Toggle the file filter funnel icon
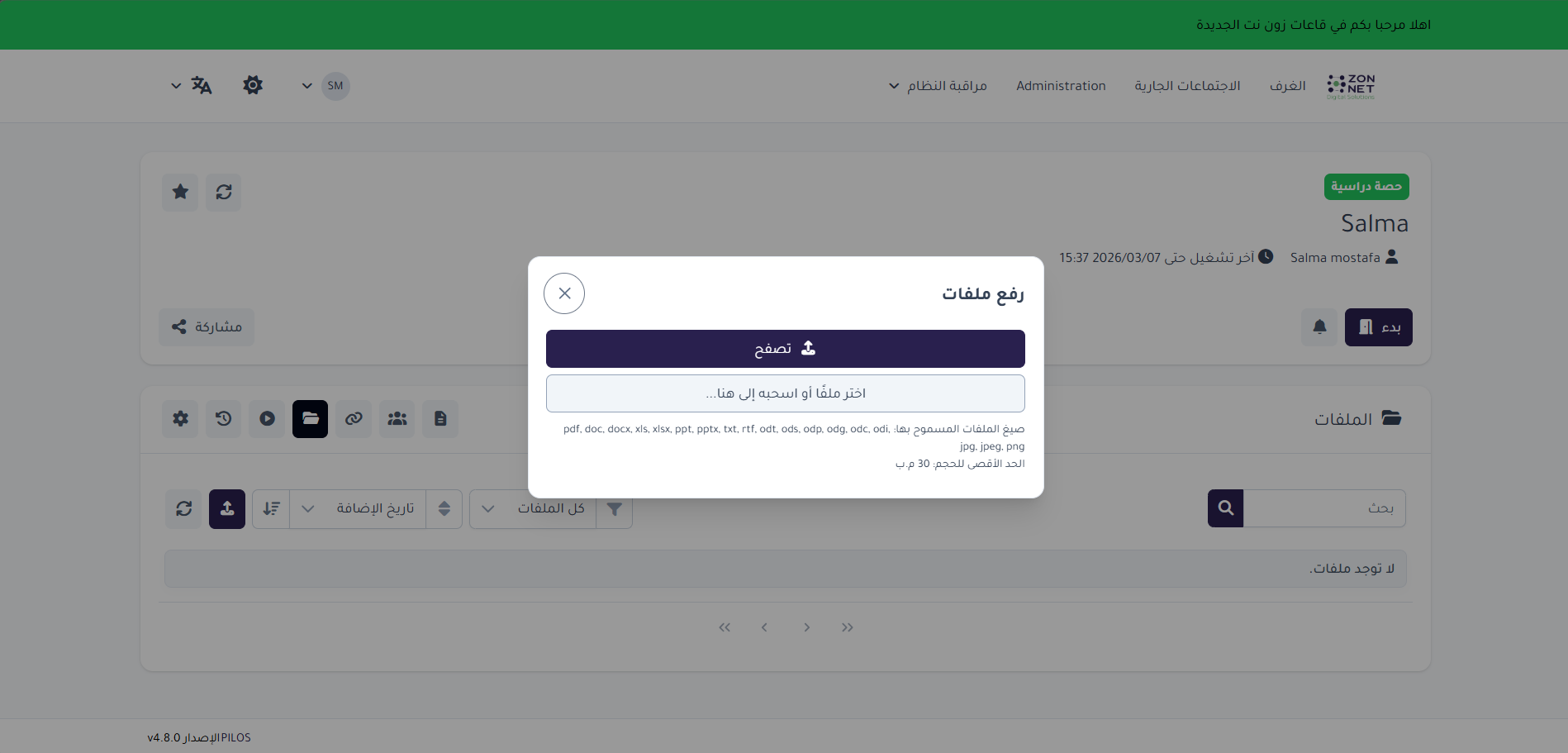The height and width of the screenshot is (753, 1568). pyautogui.click(x=615, y=510)
